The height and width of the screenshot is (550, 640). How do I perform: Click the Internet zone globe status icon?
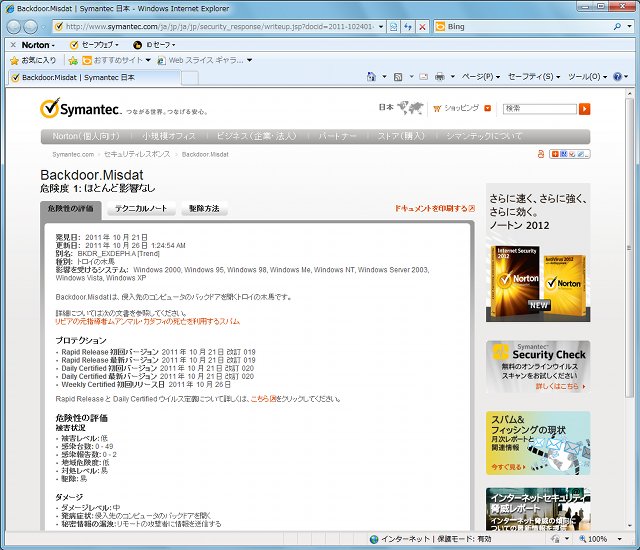point(374,539)
